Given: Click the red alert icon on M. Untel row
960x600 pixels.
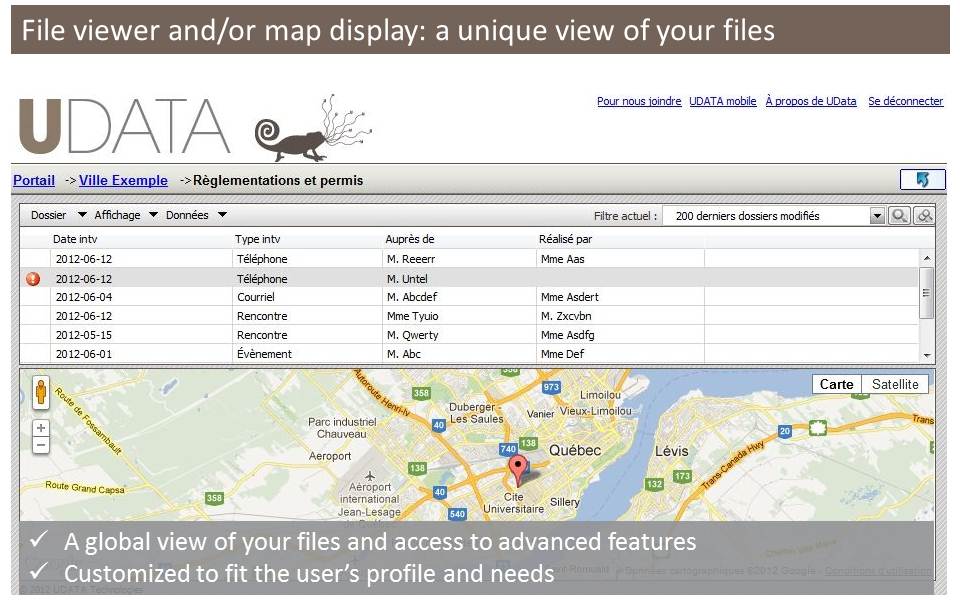Looking at the screenshot, I should pos(33,279).
